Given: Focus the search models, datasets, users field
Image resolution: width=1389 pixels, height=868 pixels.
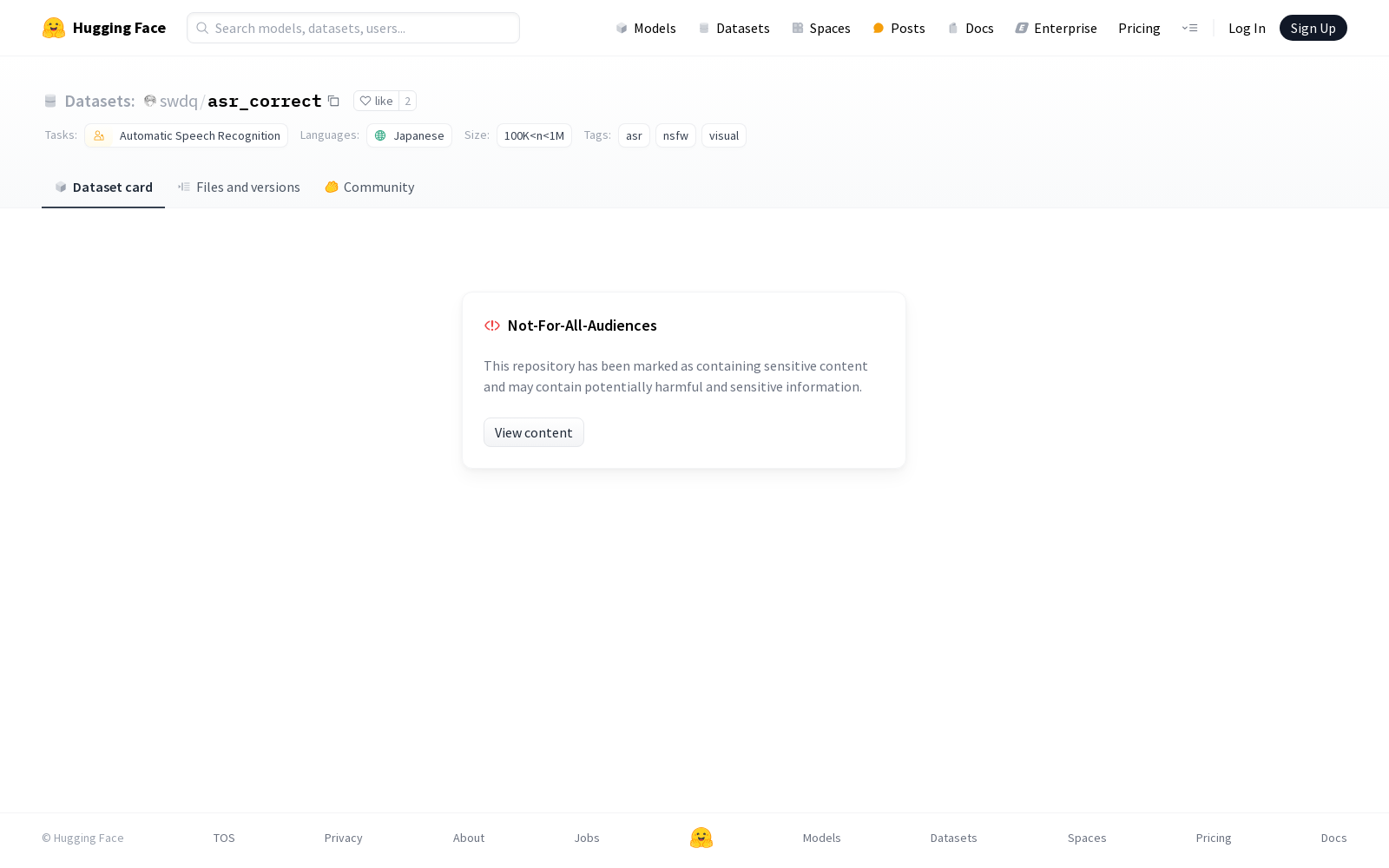Looking at the screenshot, I should pos(353,28).
